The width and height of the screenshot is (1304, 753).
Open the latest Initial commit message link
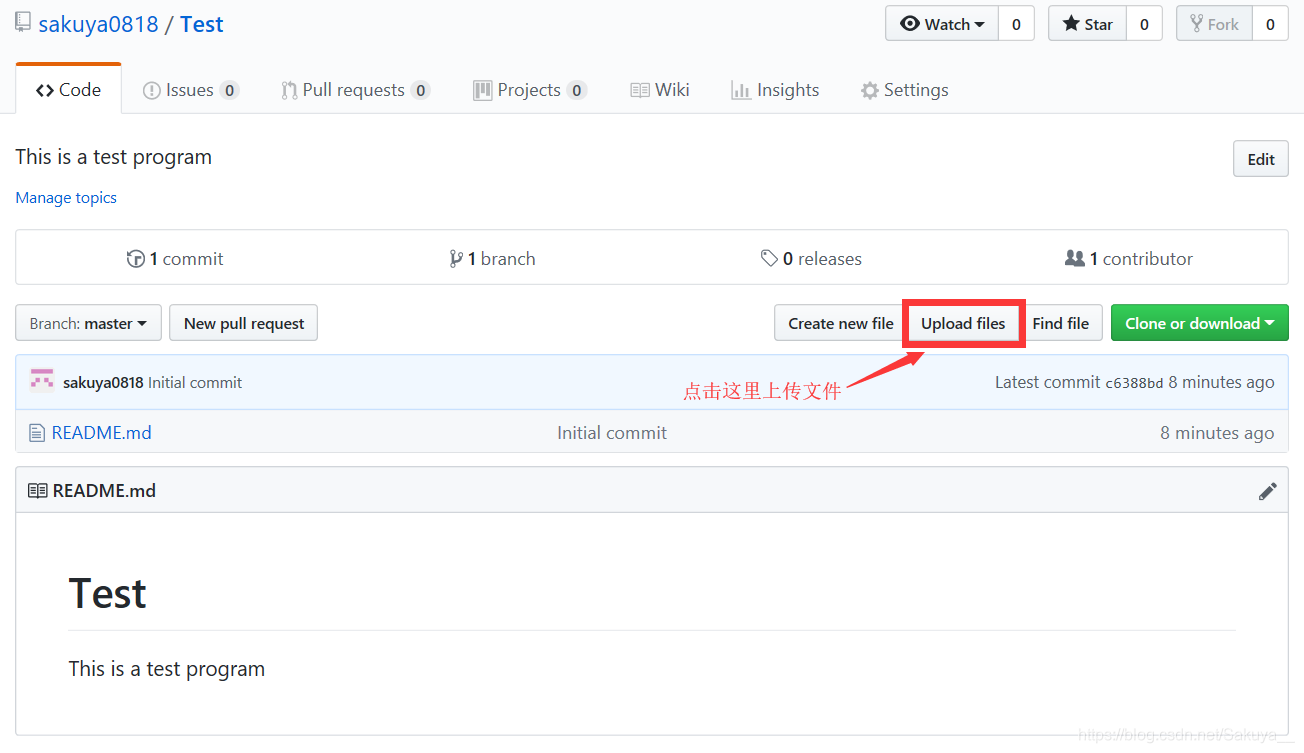point(195,382)
